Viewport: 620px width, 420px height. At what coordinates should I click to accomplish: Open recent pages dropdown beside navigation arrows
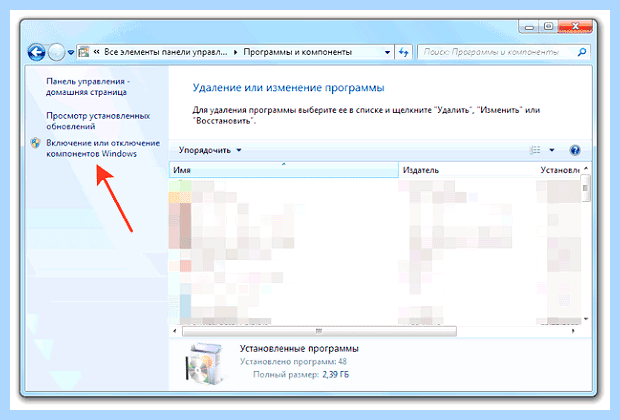70,52
